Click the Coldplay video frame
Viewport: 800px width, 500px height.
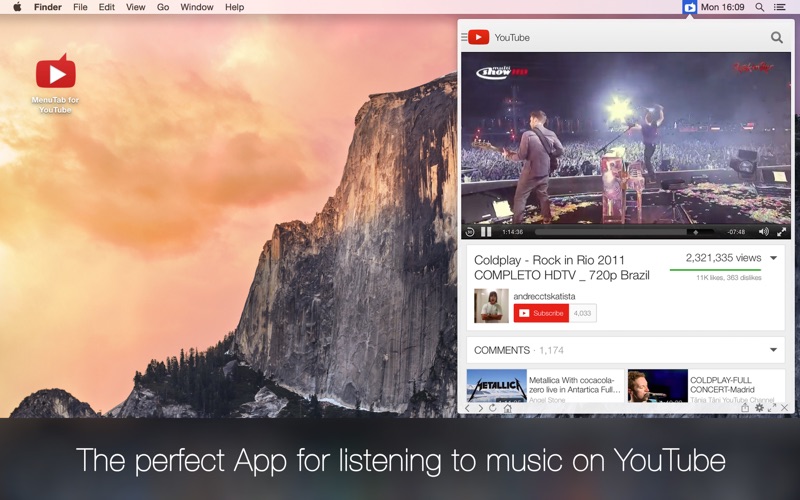626,138
